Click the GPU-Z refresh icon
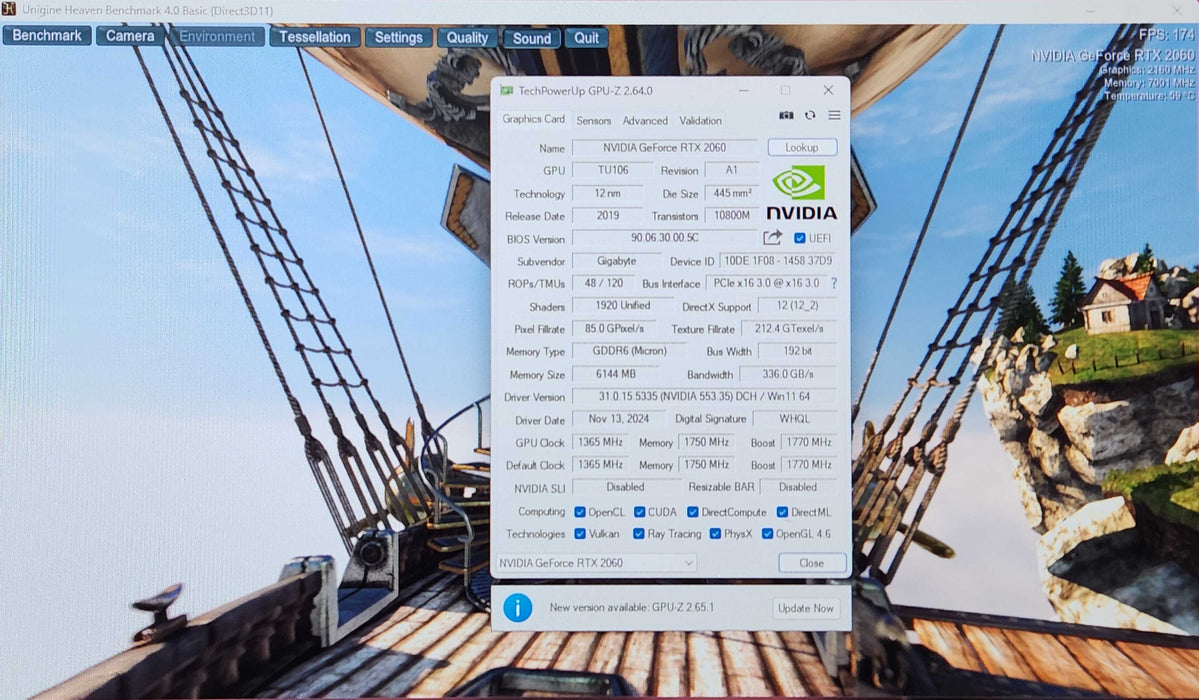Image resolution: width=1199 pixels, height=700 pixels. 810,116
